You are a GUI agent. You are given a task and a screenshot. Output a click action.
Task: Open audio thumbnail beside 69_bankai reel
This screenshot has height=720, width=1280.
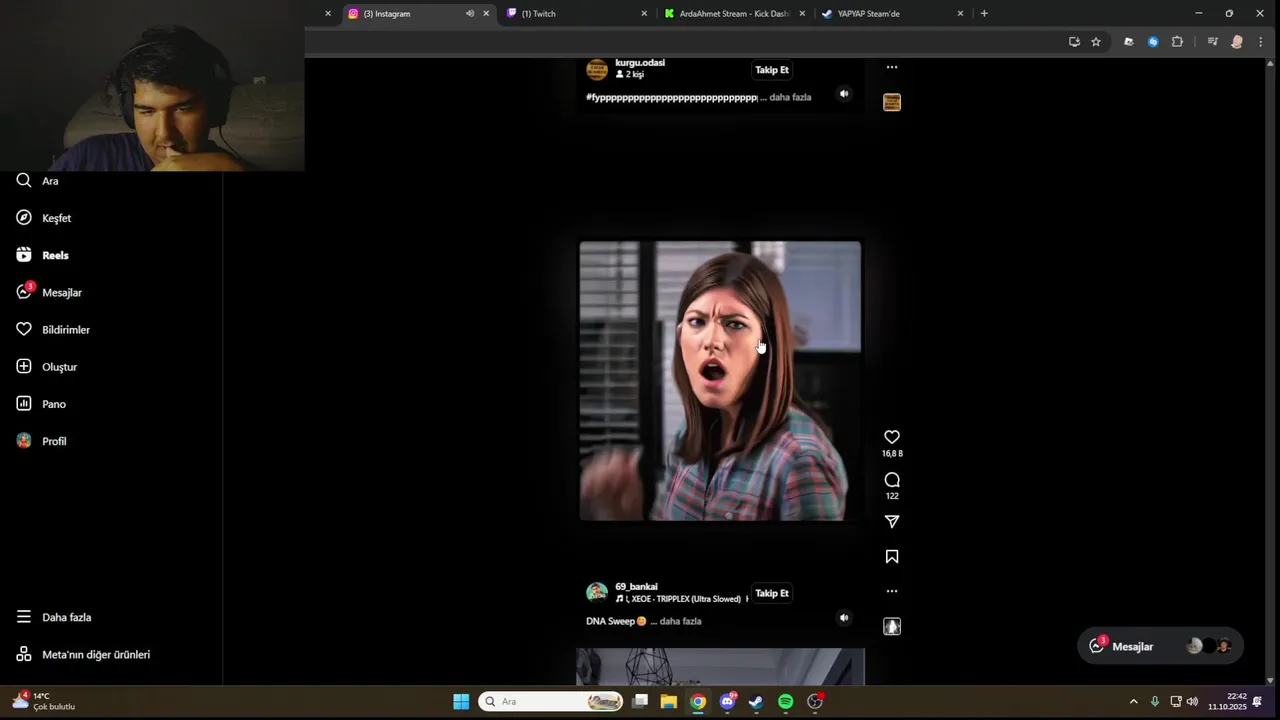pos(892,626)
